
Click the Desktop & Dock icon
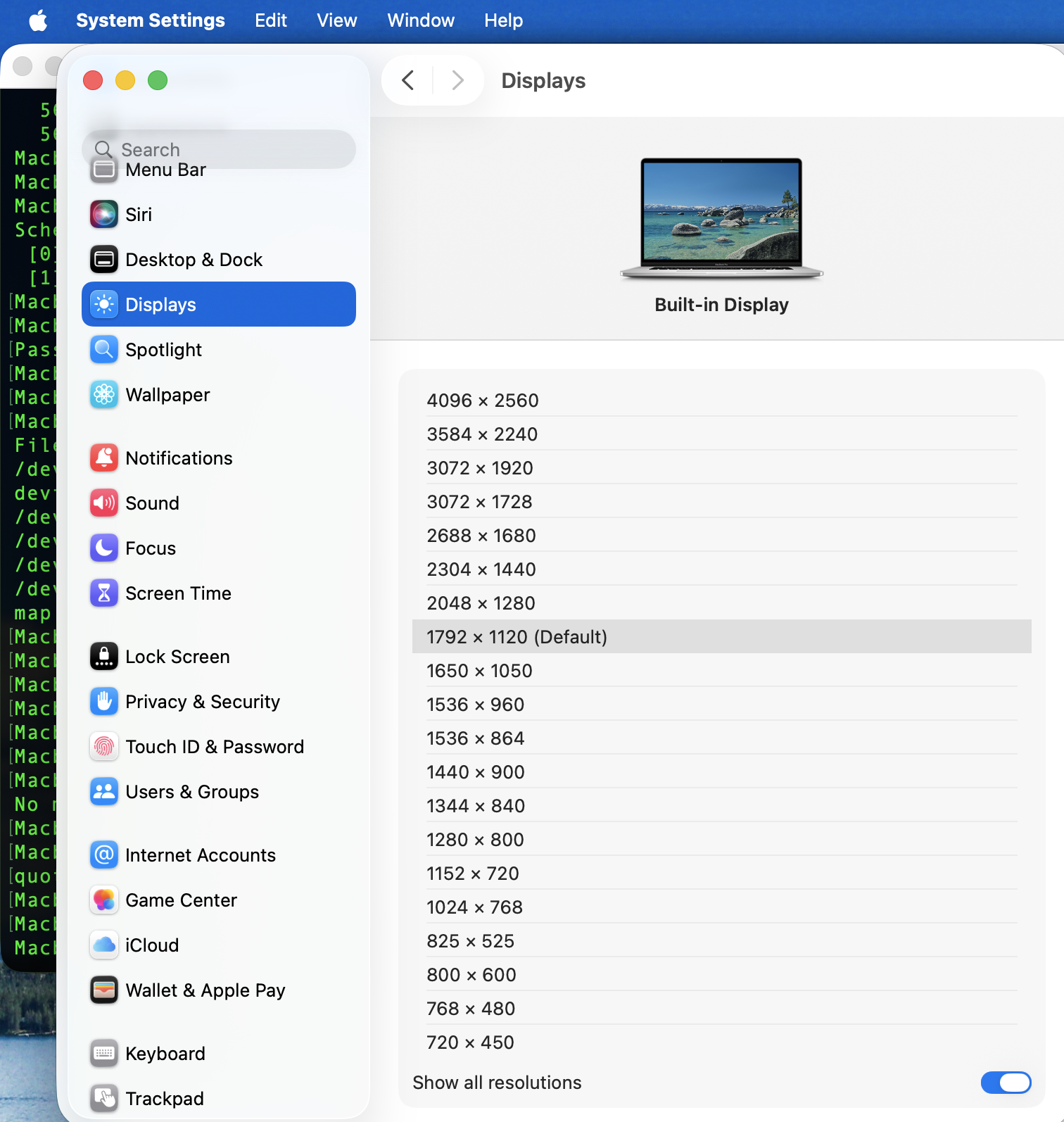[104, 260]
